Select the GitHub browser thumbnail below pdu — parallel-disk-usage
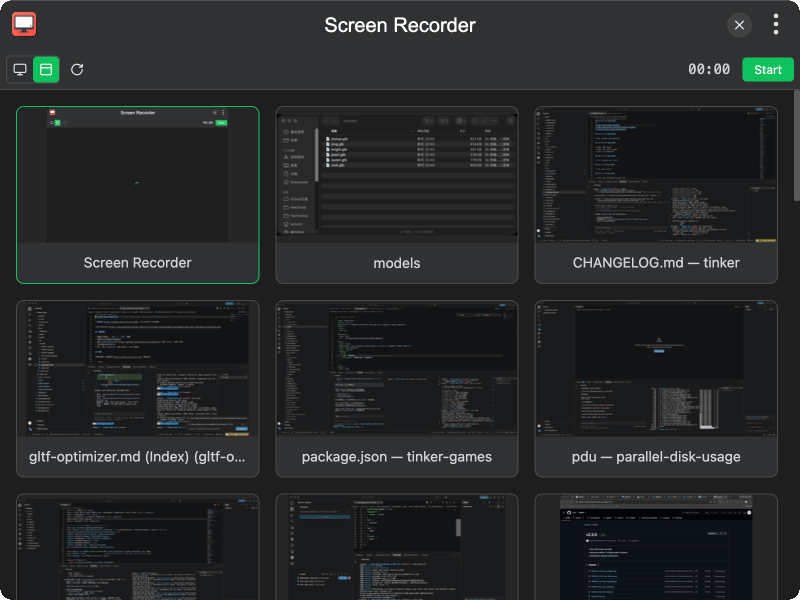This screenshot has height=600, width=800. (656, 547)
